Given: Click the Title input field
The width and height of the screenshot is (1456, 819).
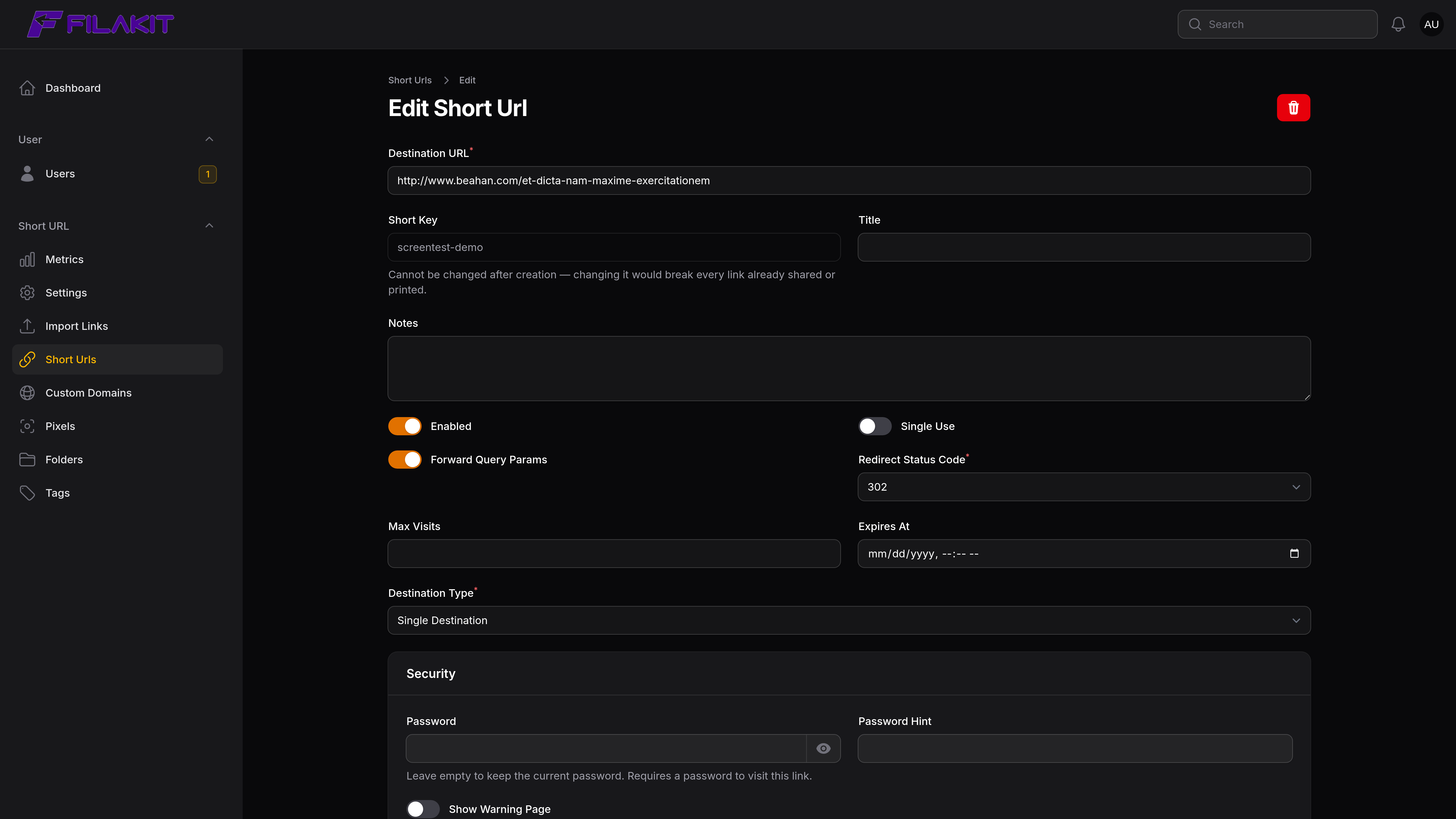Looking at the screenshot, I should (x=1084, y=247).
